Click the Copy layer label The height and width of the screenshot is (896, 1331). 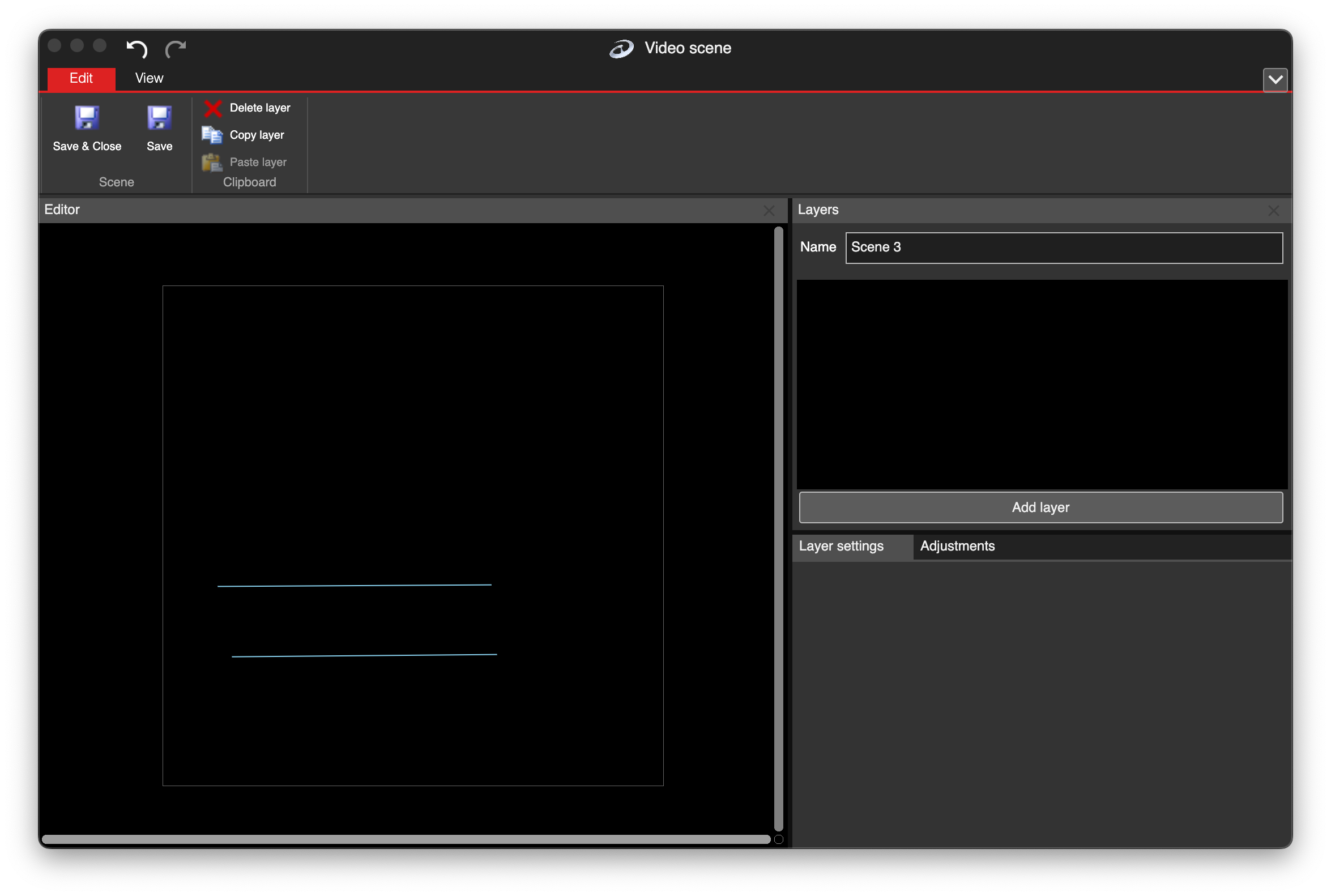[x=257, y=135]
